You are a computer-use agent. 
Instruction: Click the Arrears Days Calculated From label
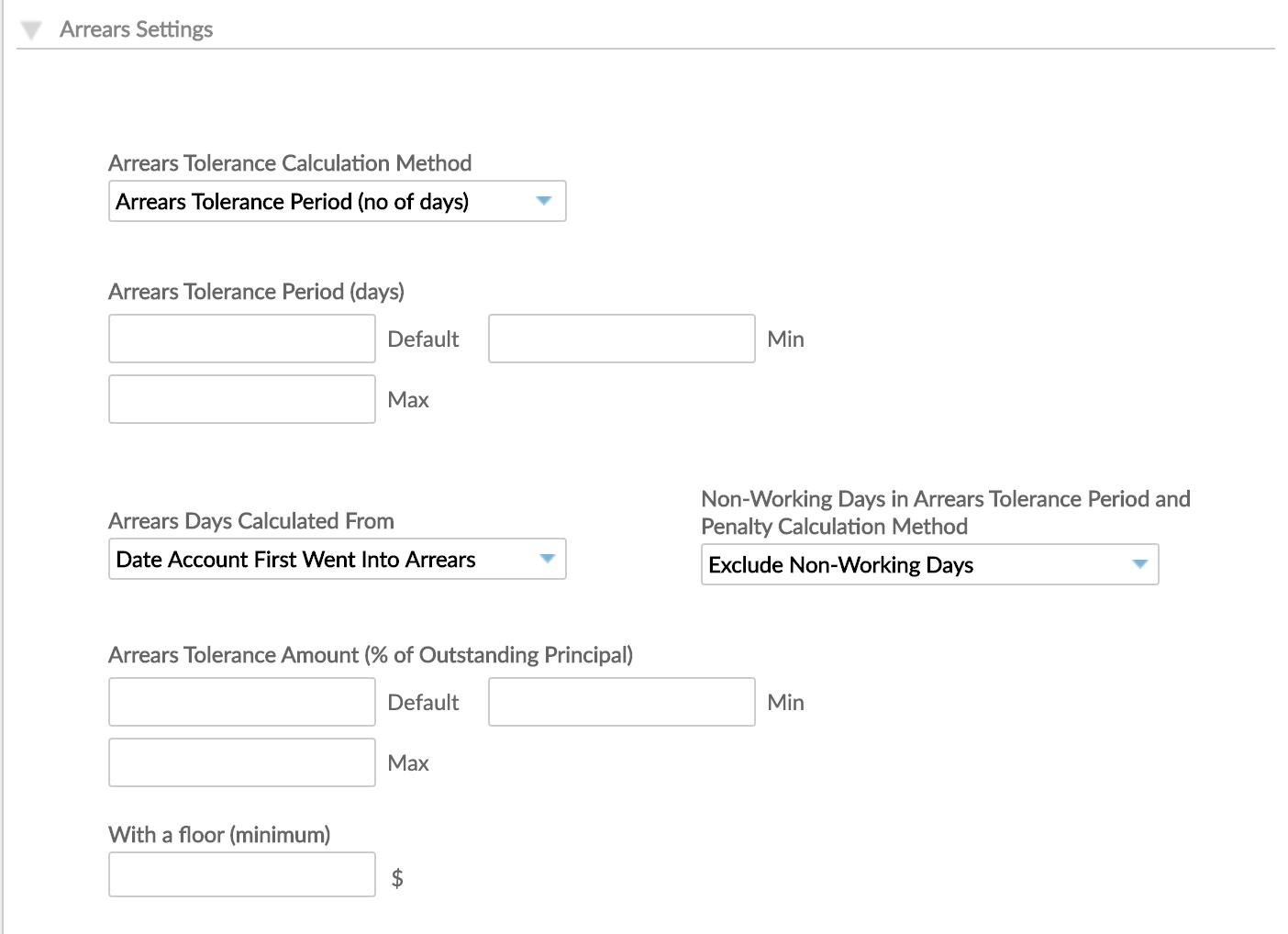click(x=251, y=521)
